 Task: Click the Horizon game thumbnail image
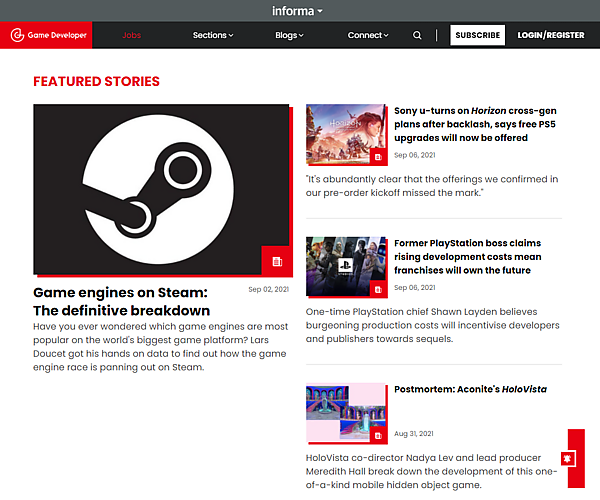pos(340,128)
